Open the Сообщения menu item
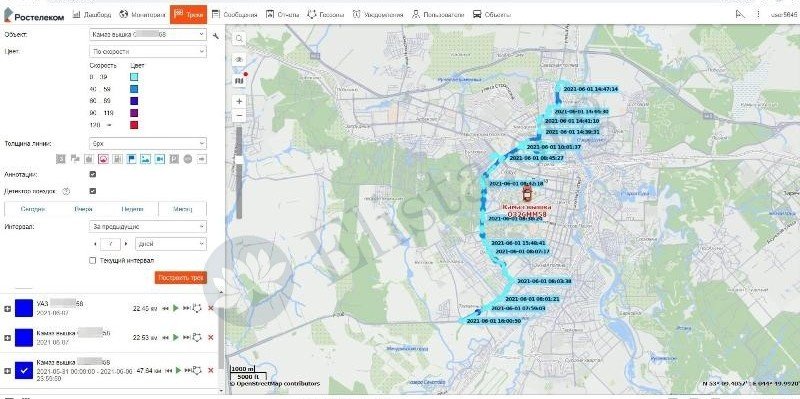 point(234,15)
